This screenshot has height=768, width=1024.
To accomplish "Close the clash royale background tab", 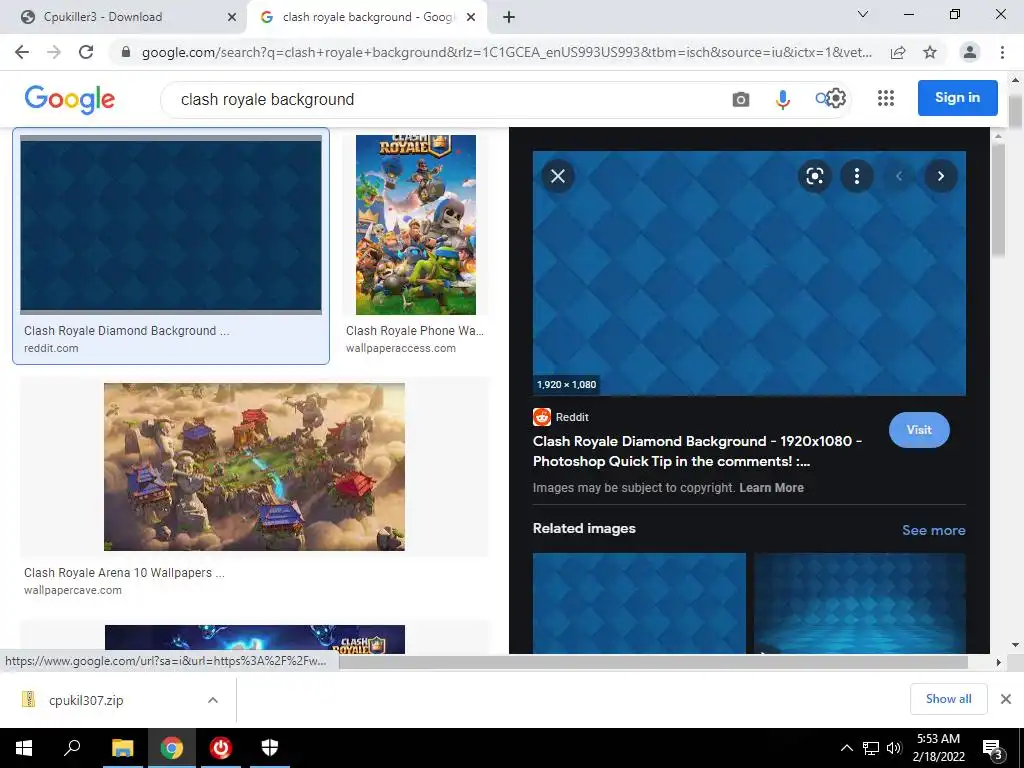I will point(471,18).
